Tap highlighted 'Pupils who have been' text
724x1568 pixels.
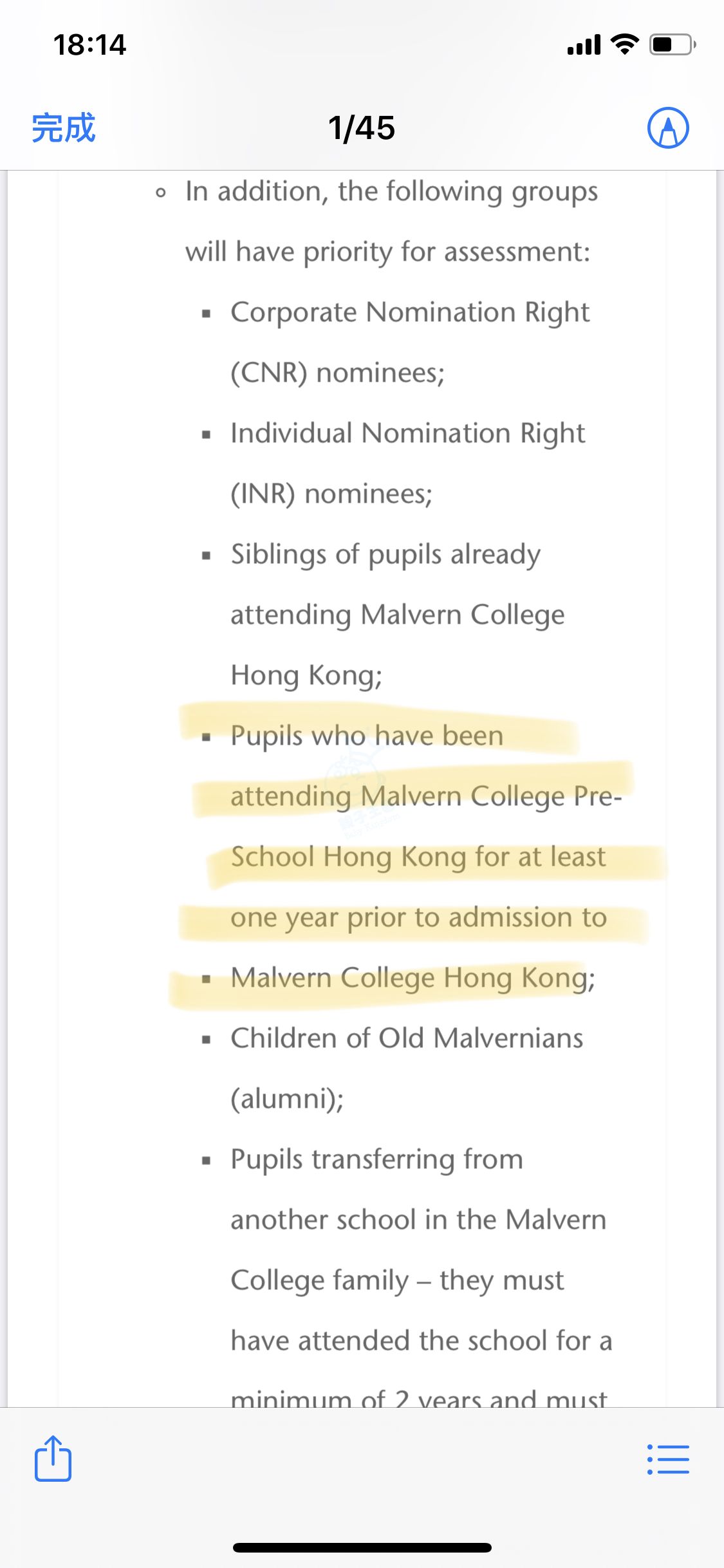pos(367,736)
